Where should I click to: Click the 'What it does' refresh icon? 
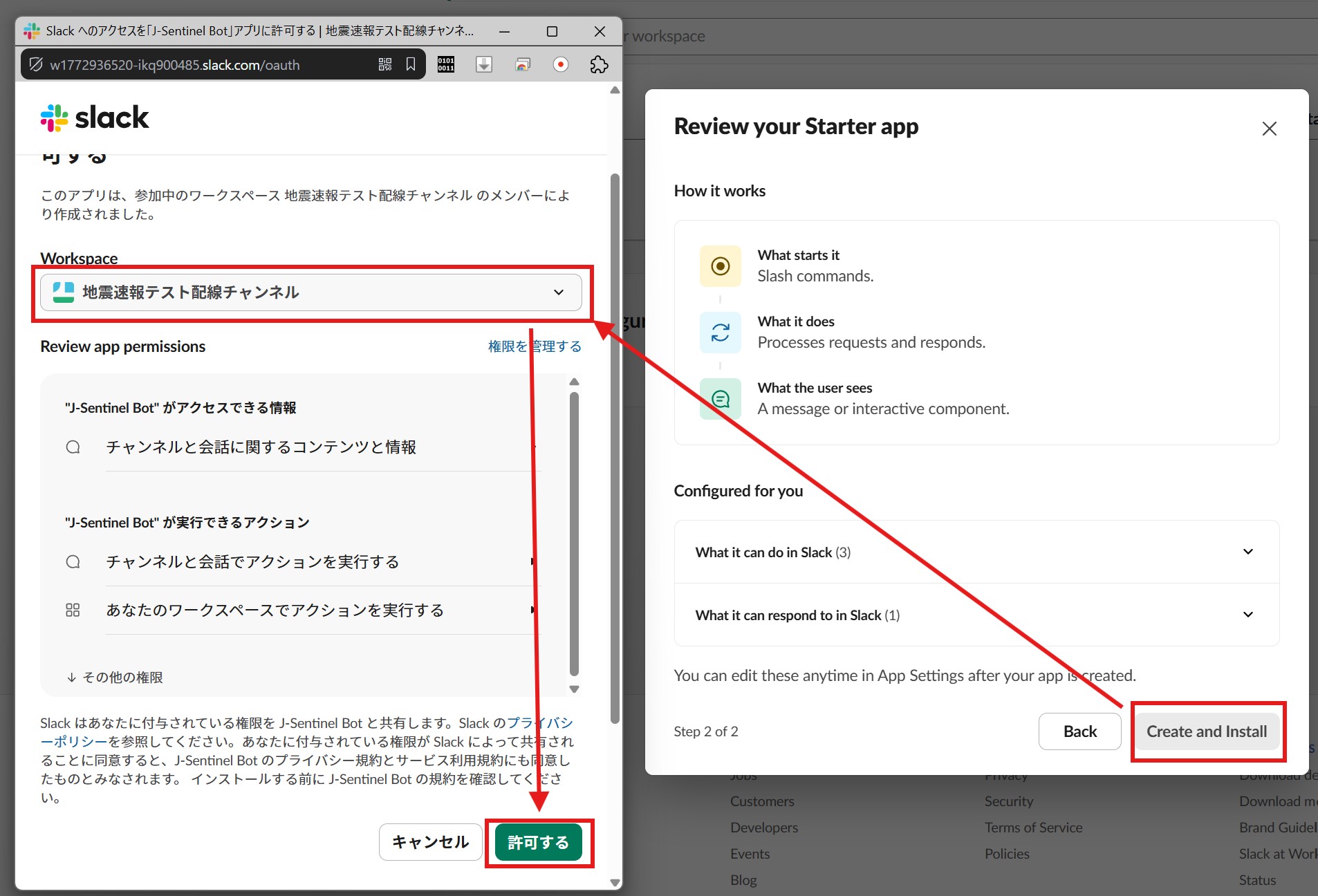pos(721,333)
